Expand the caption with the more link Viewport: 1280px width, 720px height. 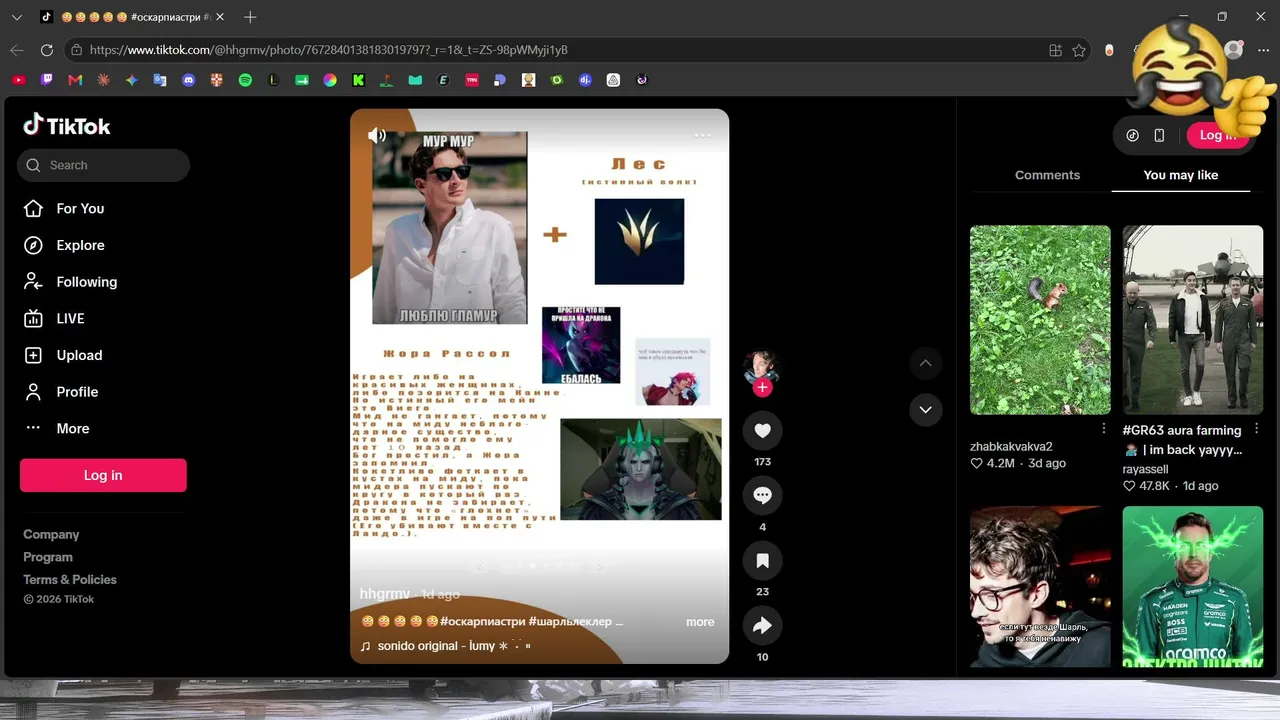[x=700, y=622]
